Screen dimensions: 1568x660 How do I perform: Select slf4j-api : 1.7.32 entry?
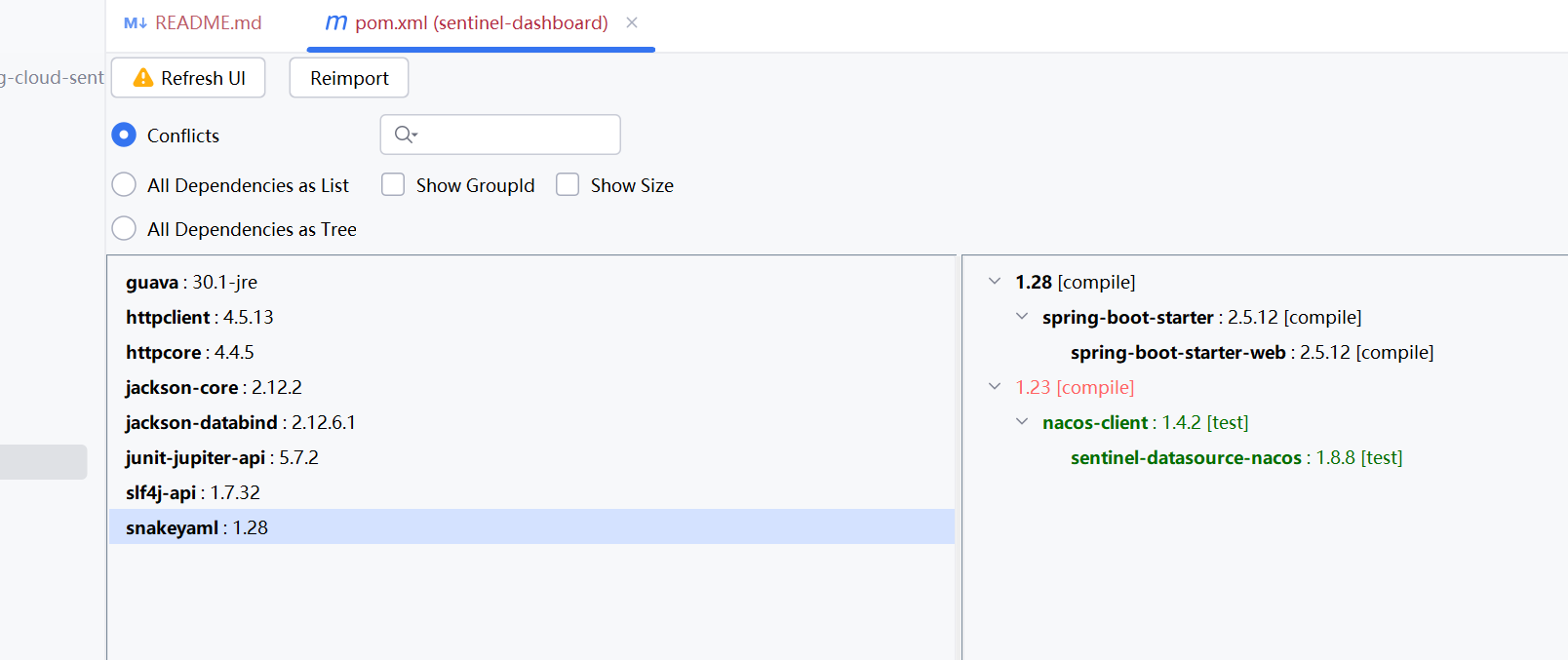pyautogui.click(x=531, y=492)
